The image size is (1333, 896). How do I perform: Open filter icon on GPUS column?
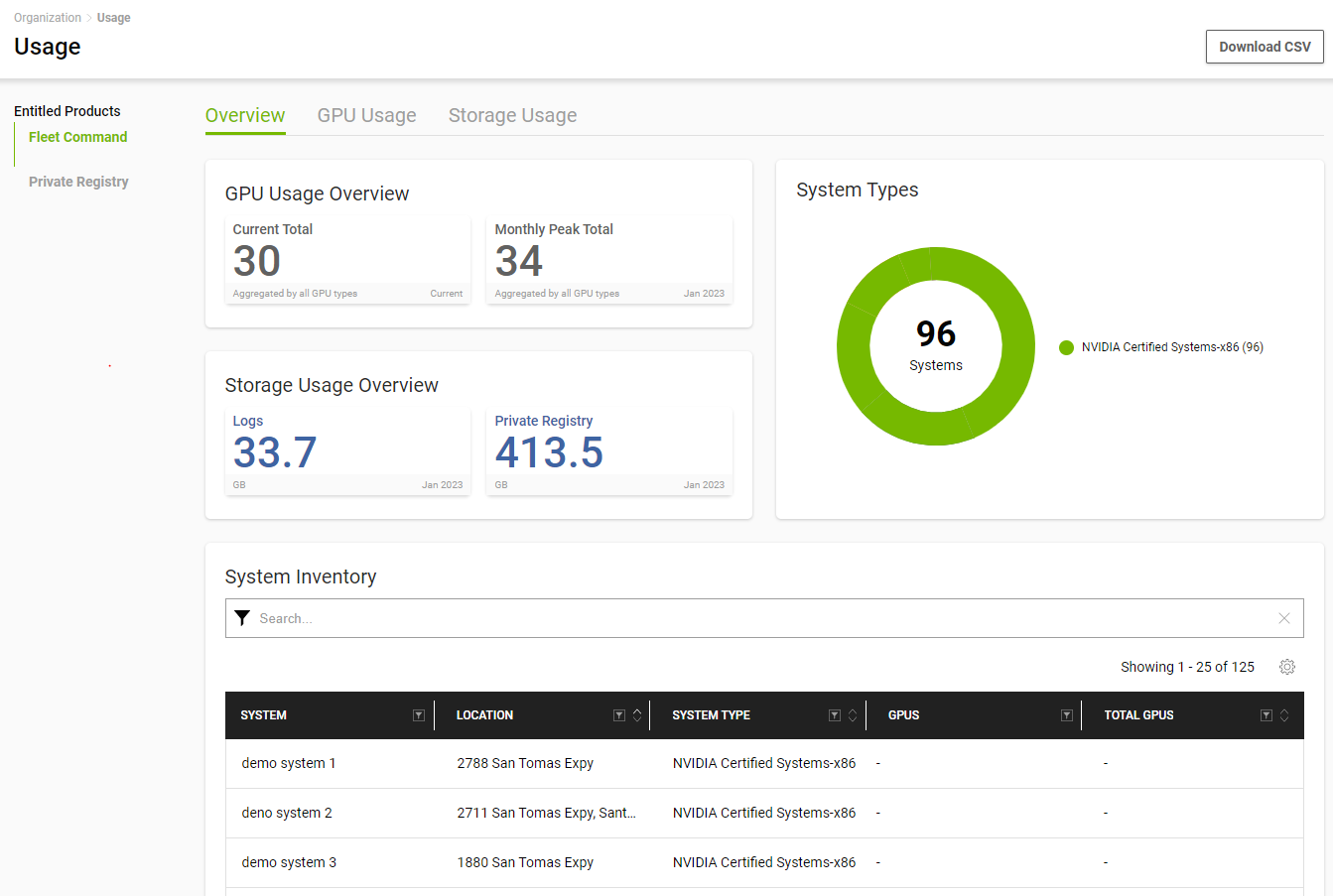[1067, 715]
